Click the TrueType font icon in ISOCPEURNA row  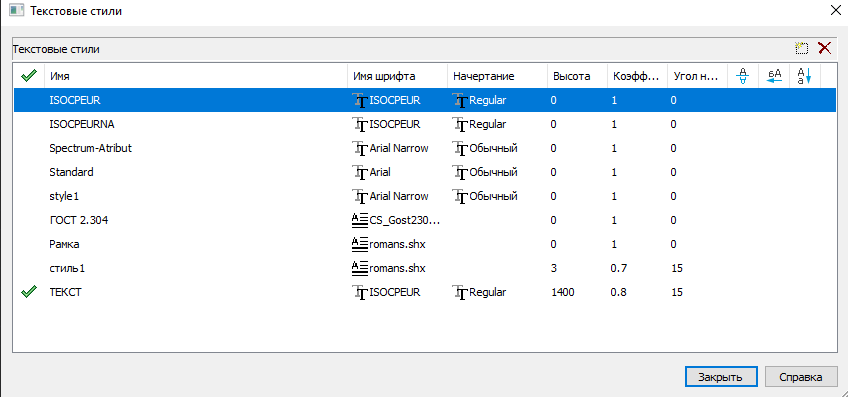pyautogui.click(x=360, y=124)
